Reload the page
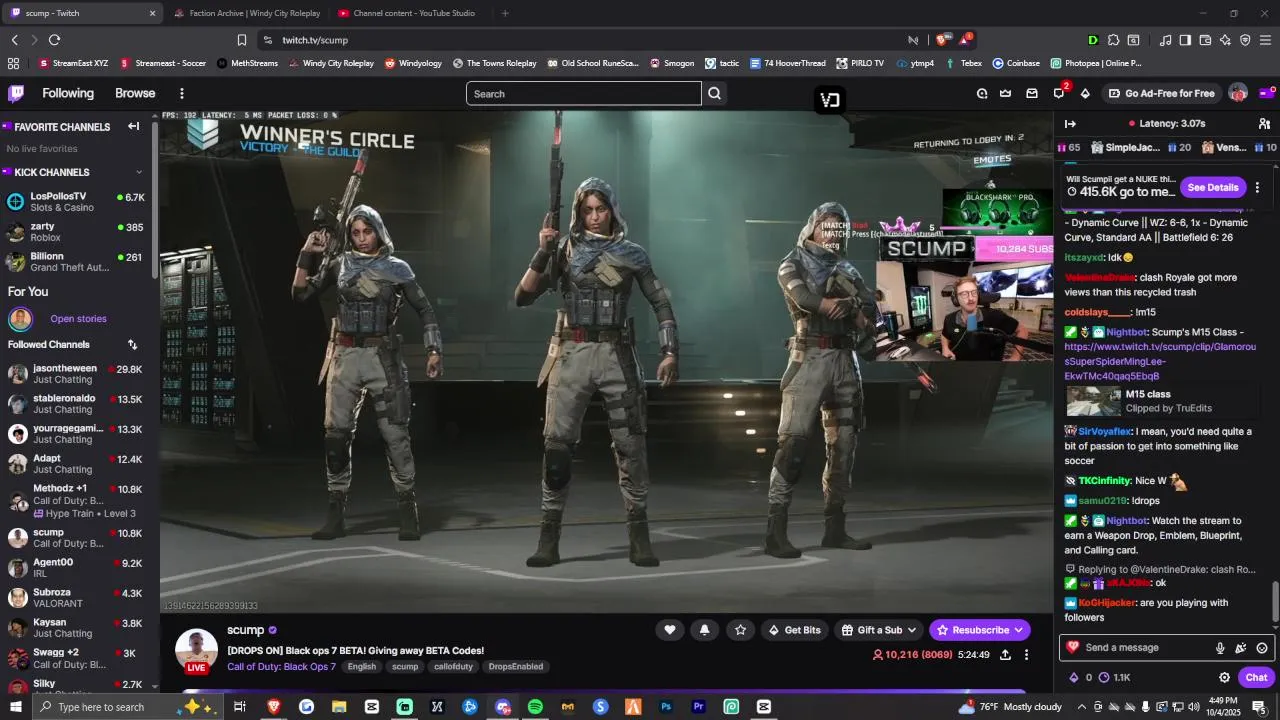The width and height of the screenshot is (1280, 720). pyautogui.click(x=54, y=40)
